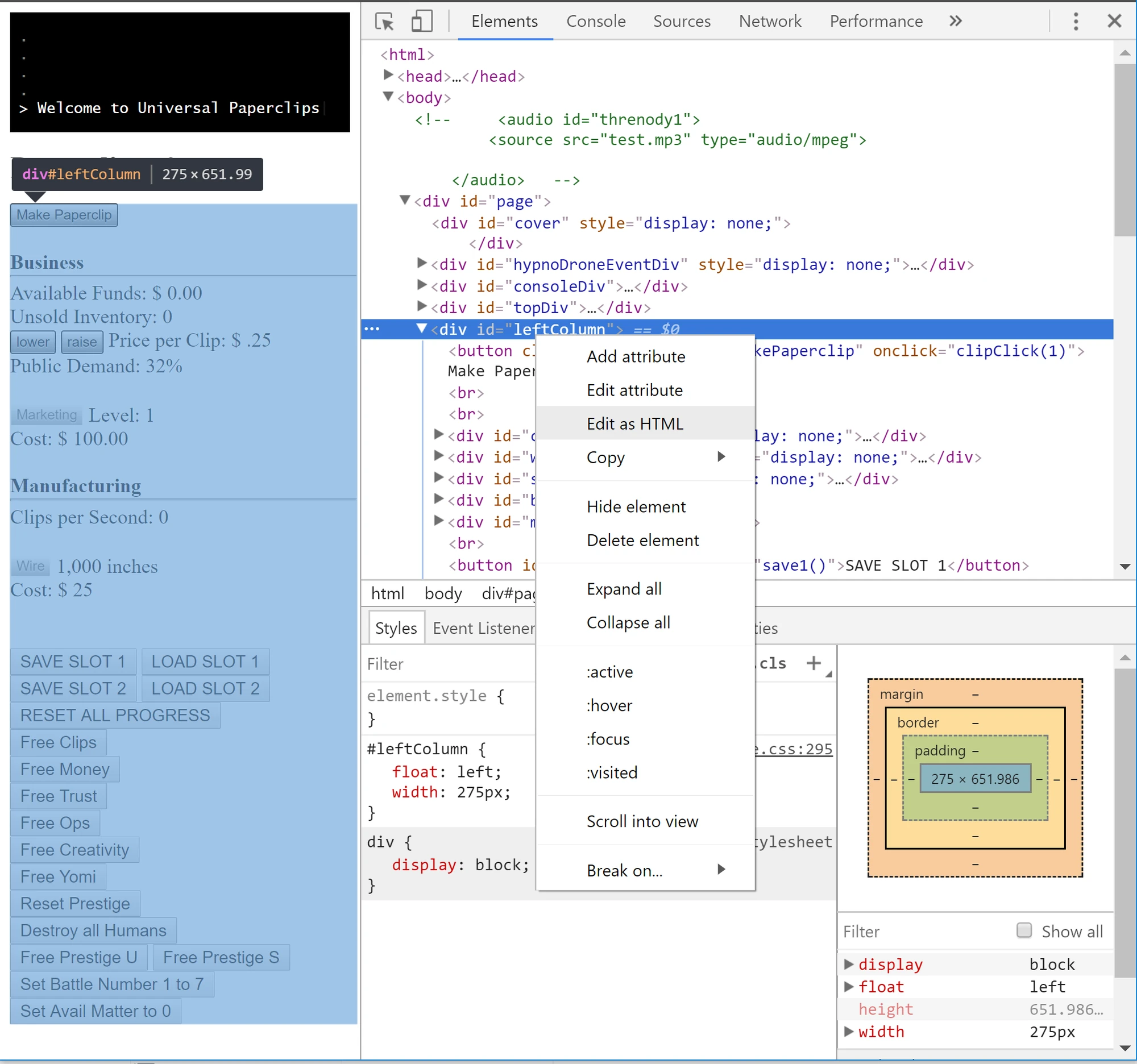Click the Elements panel scrollbar down arrow
Viewport: 1137px width, 1064px height.
[x=1125, y=567]
